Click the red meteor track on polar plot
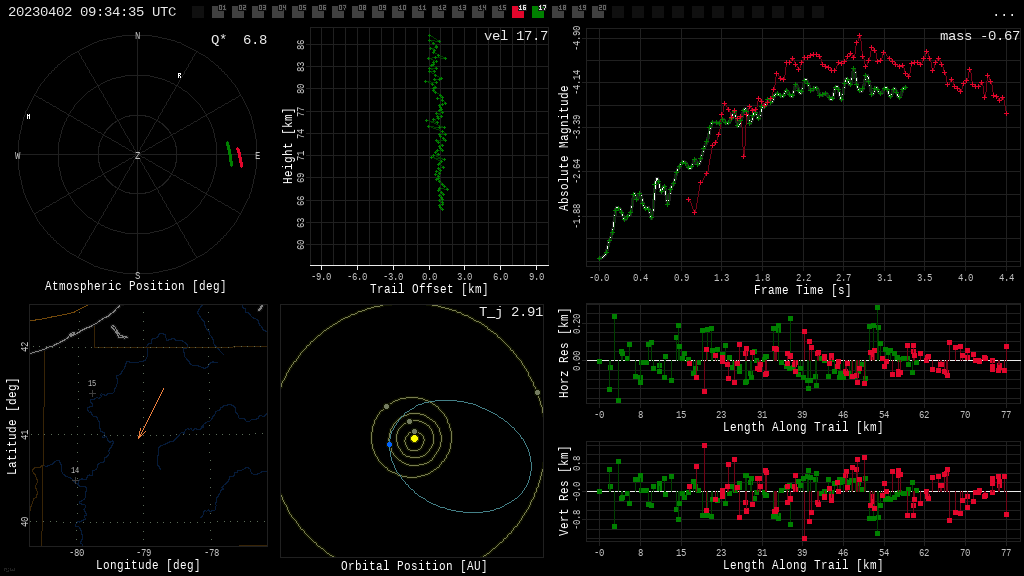 coord(240,157)
